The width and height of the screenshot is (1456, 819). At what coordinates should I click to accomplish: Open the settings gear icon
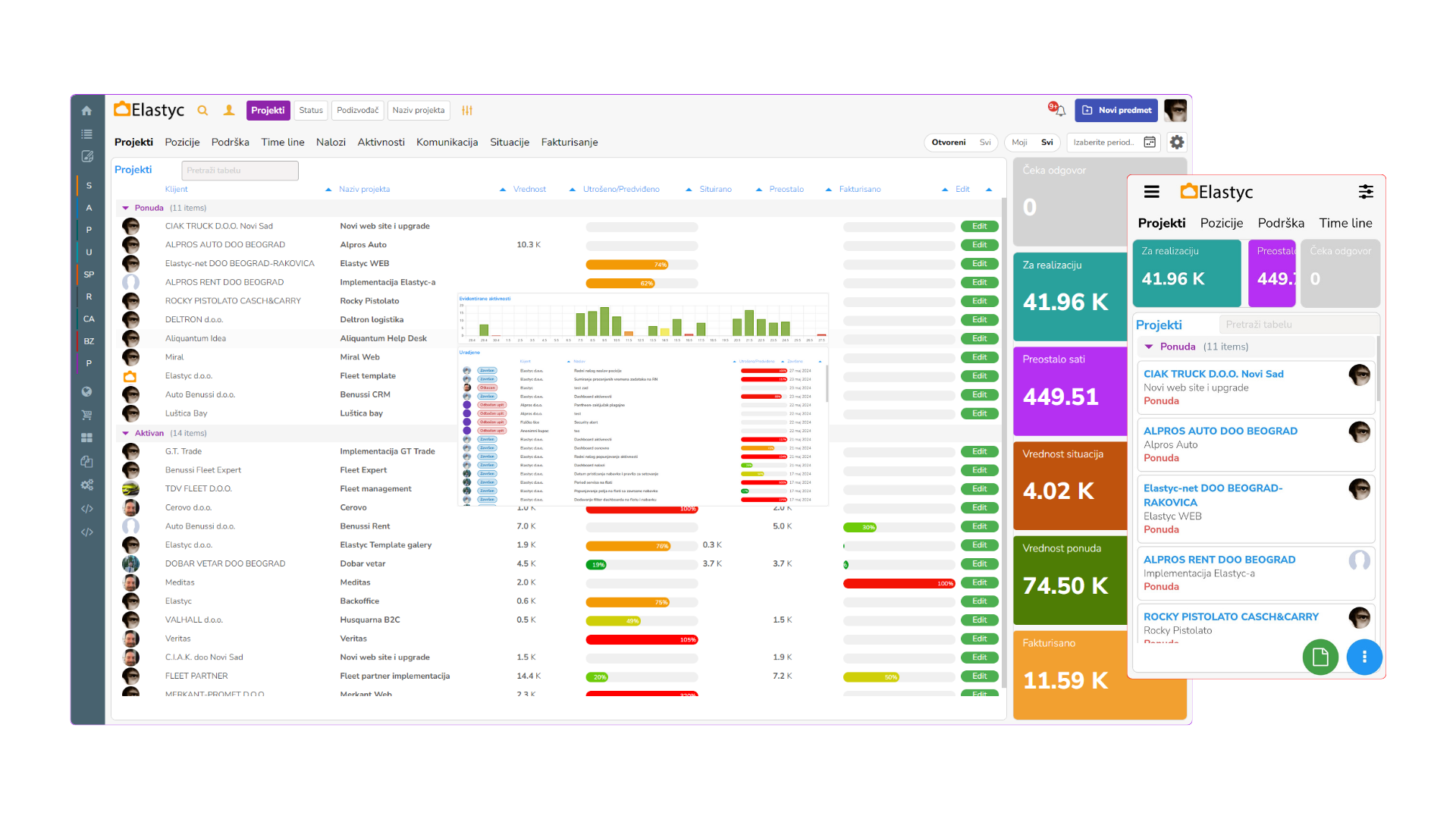coord(1177,143)
